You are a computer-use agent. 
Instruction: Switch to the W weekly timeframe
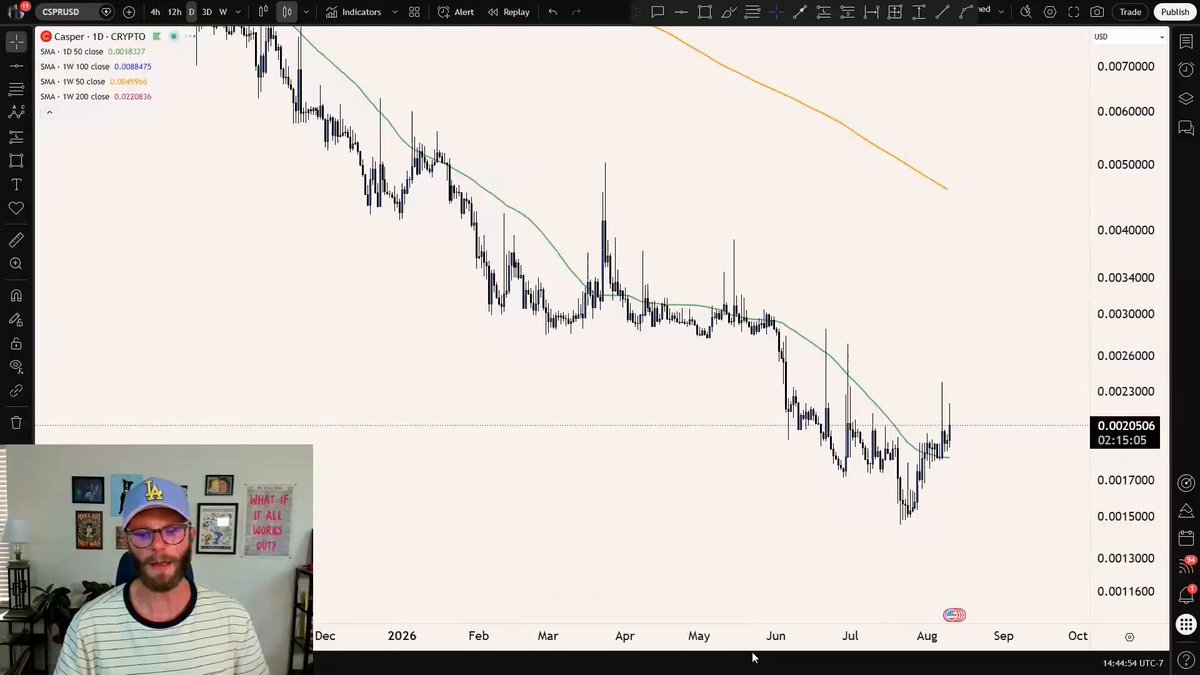pyautogui.click(x=222, y=12)
